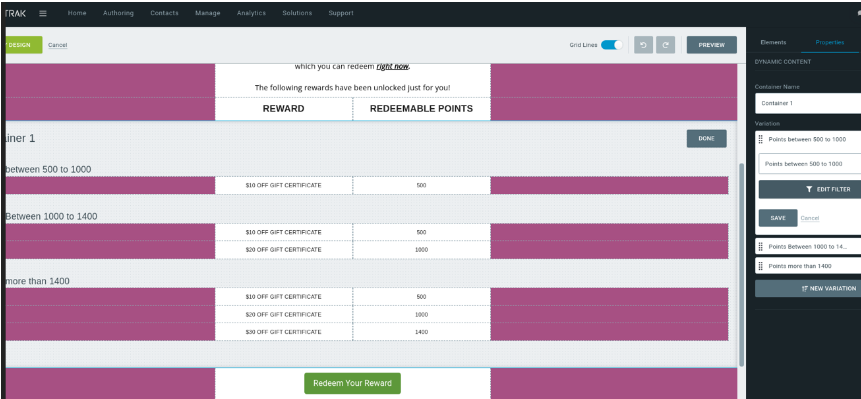This screenshot has width=861, height=399.
Task: Grab handle of Points Between 1000 to 14... variation
Action: tap(761, 247)
